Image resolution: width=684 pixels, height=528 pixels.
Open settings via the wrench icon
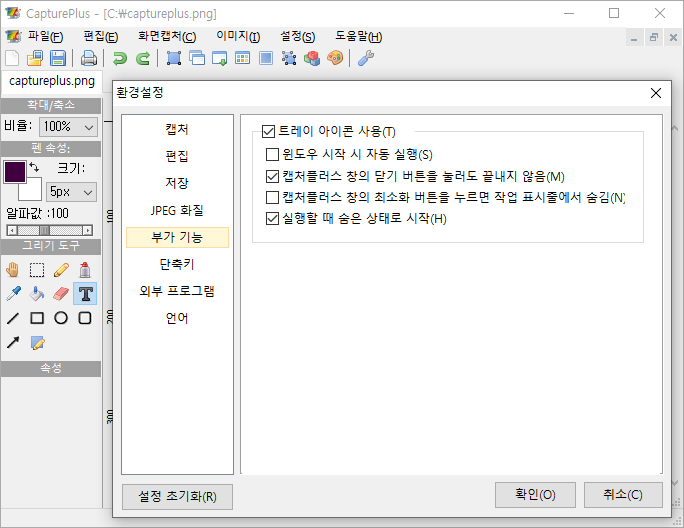coord(365,58)
